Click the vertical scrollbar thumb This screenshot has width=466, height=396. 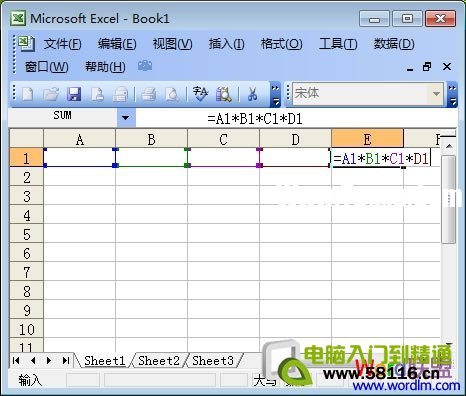pyautogui.click(x=449, y=199)
